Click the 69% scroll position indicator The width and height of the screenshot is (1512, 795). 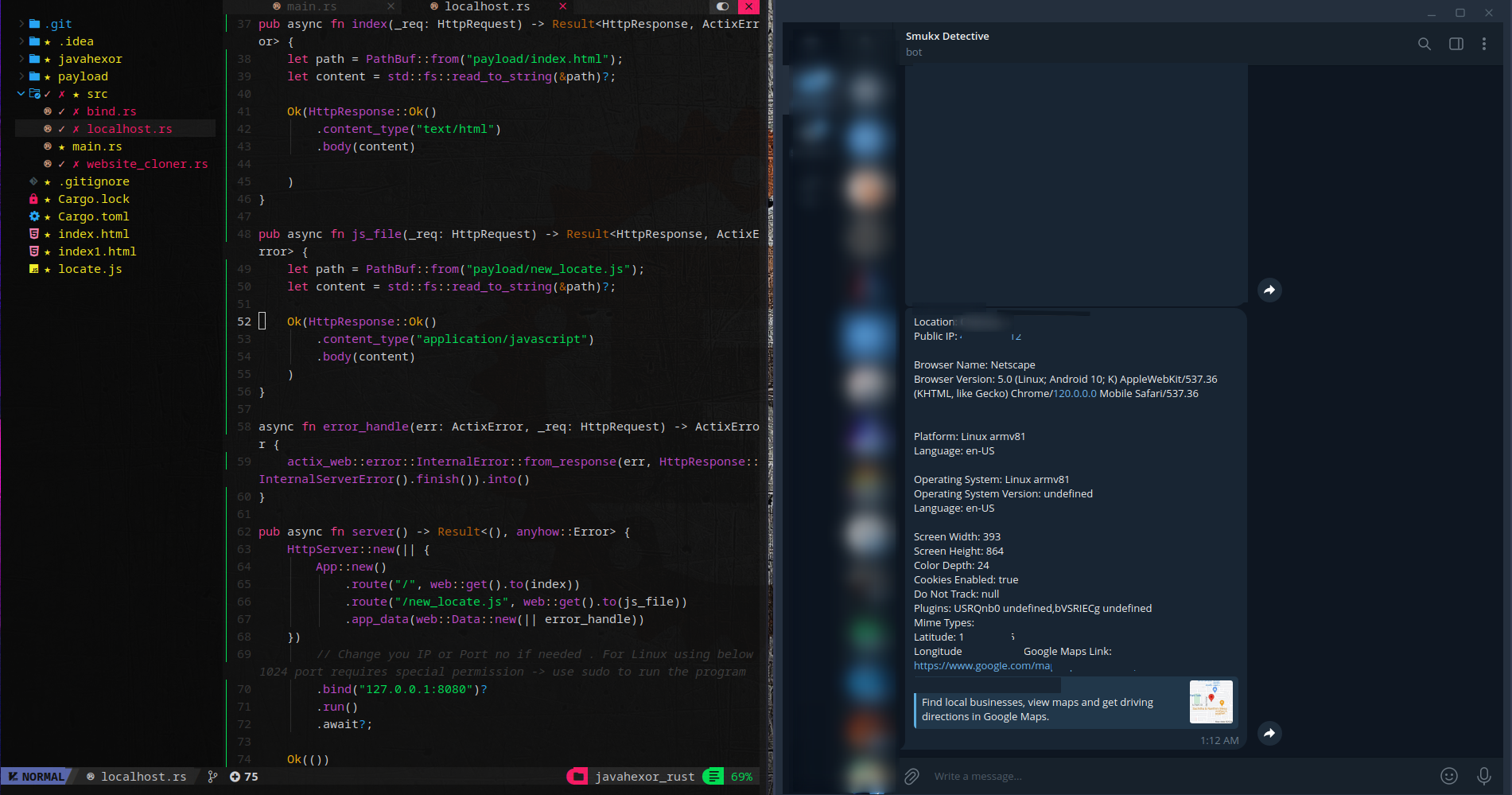tap(741, 777)
